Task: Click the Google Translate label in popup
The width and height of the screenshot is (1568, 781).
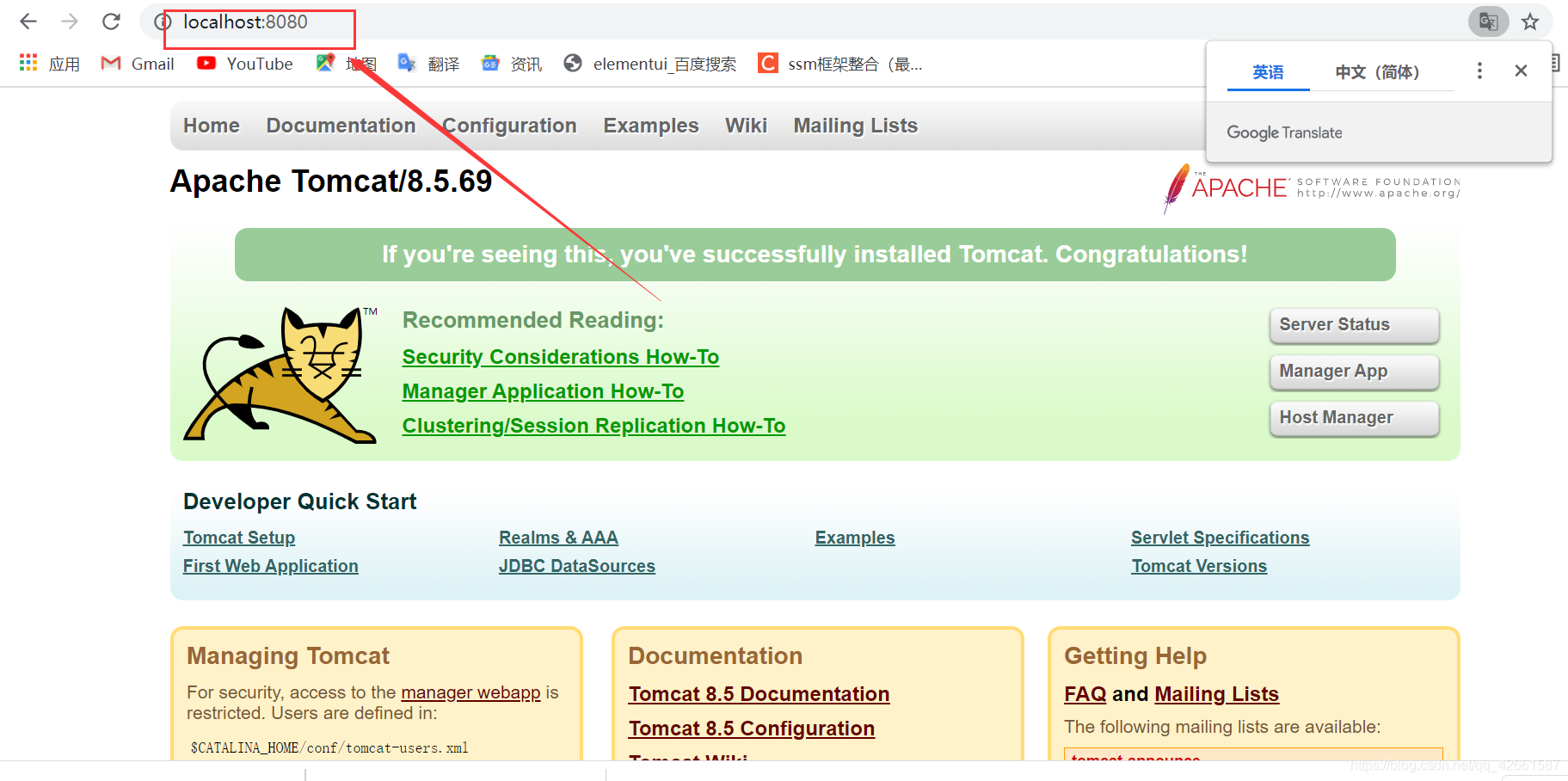Action: click(1284, 132)
